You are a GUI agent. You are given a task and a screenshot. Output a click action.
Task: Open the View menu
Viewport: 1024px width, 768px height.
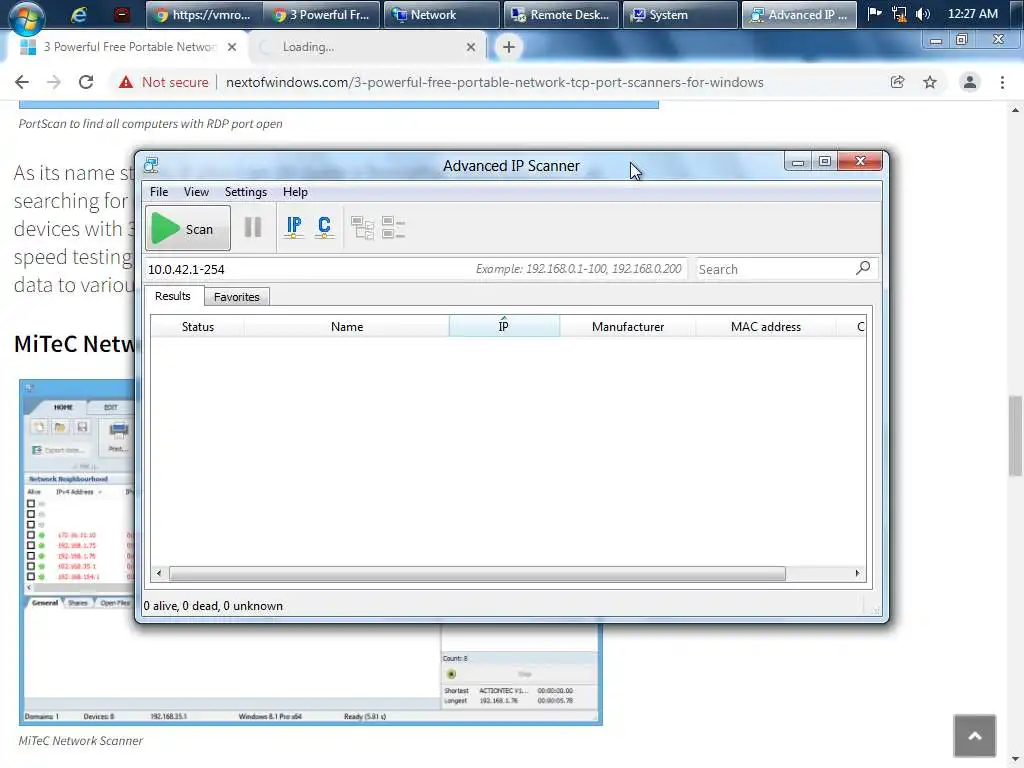pyautogui.click(x=196, y=192)
